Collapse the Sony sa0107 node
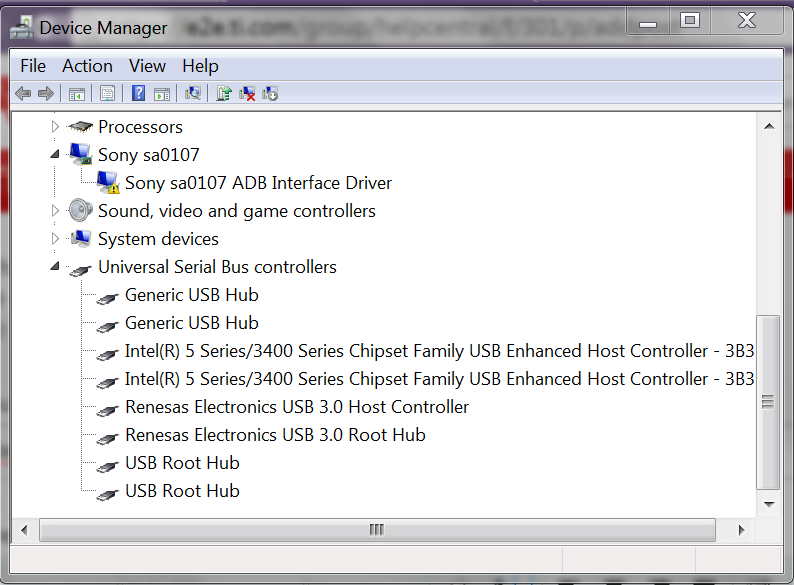The width and height of the screenshot is (794, 585). [55, 154]
